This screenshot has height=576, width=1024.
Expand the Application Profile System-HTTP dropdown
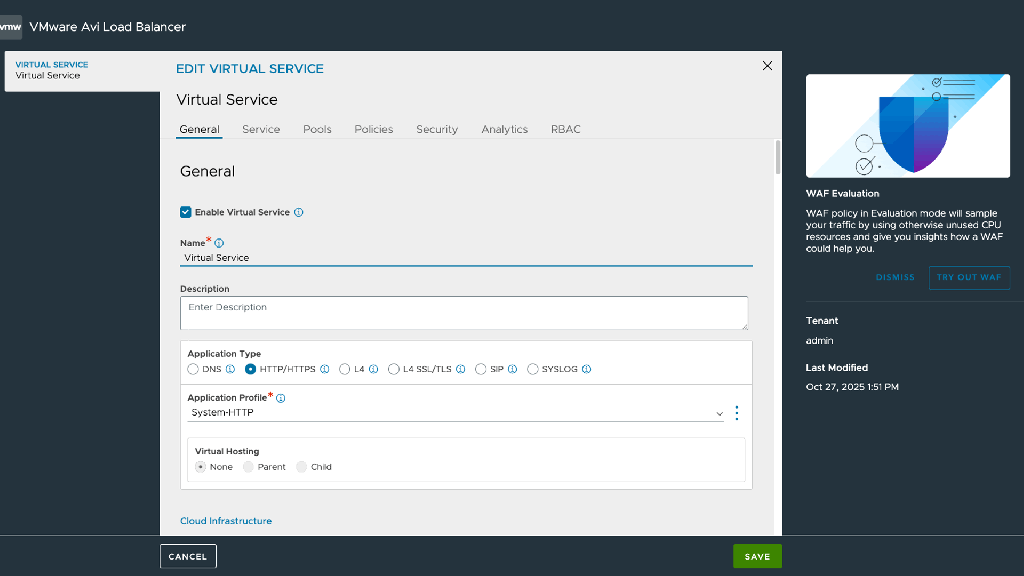tap(455, 413)
